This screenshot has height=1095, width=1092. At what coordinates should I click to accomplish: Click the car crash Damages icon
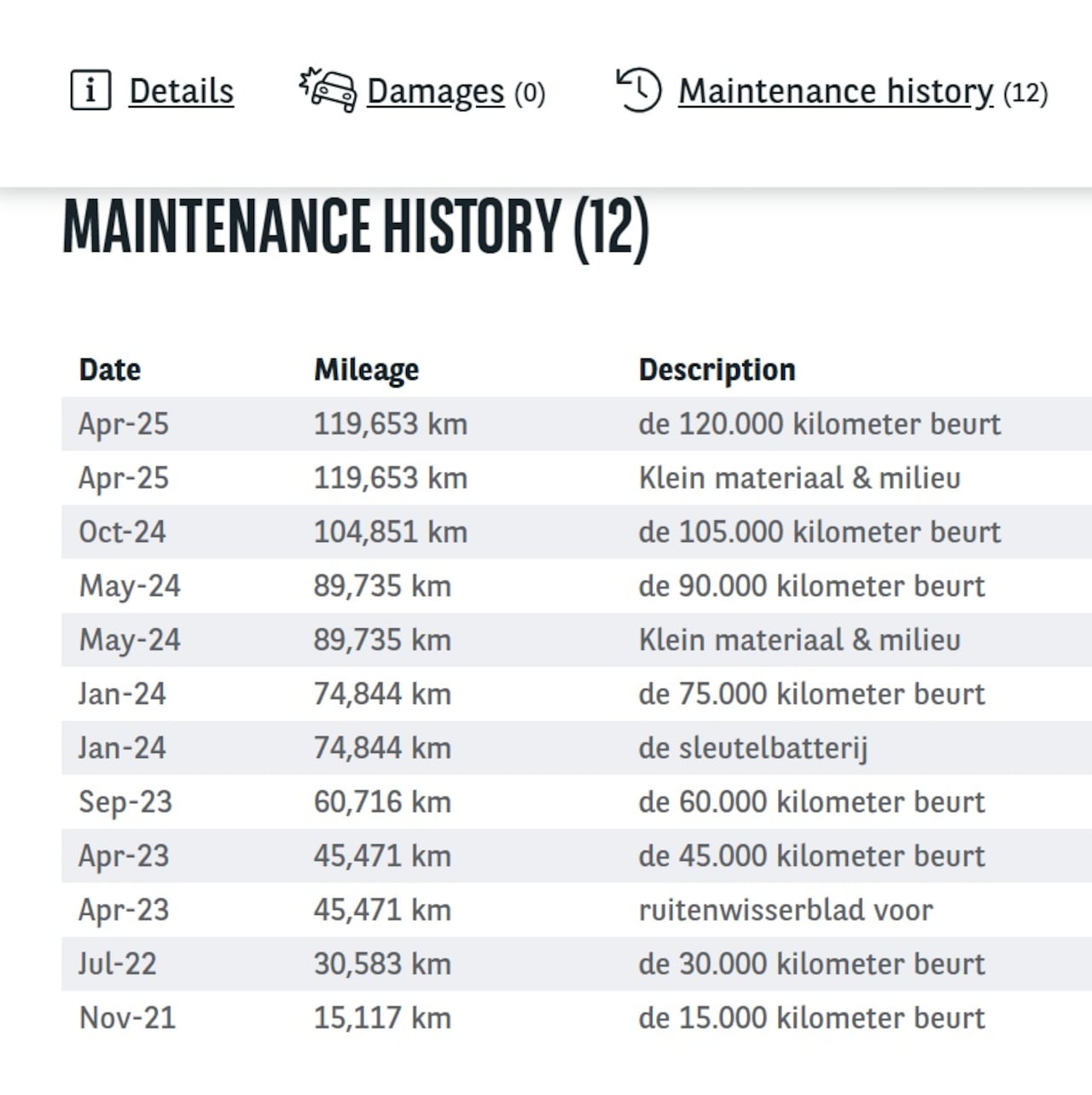(328, 90)
